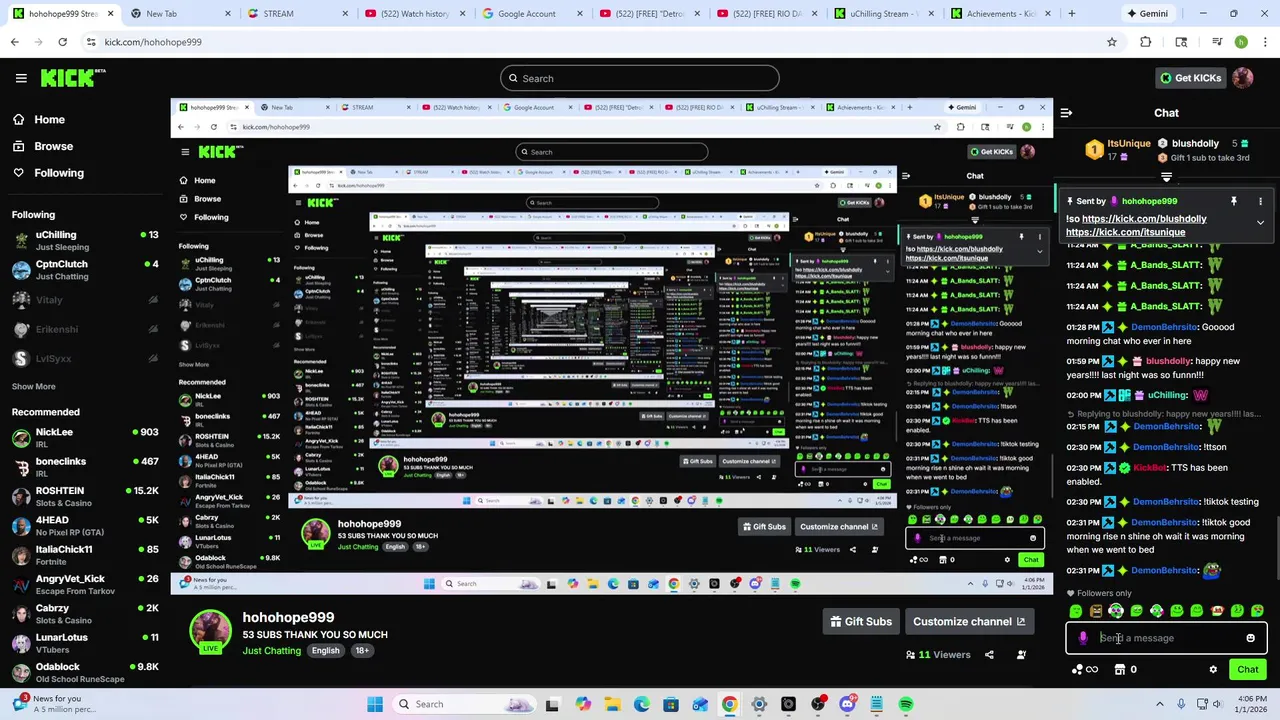The image size is (1280, 720).
Task: Insert the first green smiley emote
Action: coord(1075,611)
